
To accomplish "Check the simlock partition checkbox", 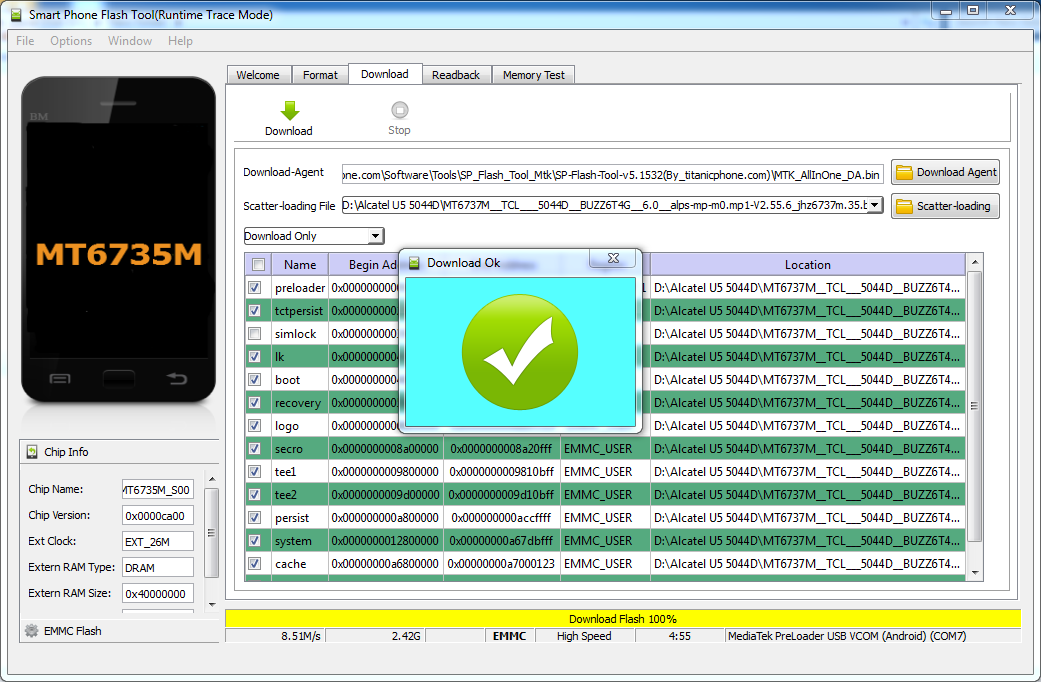I will click(254, 333).
